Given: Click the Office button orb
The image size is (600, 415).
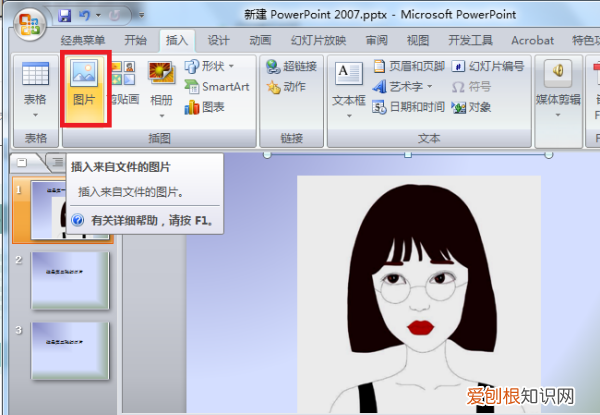Looking at the screenshot, I should (30, 24).
